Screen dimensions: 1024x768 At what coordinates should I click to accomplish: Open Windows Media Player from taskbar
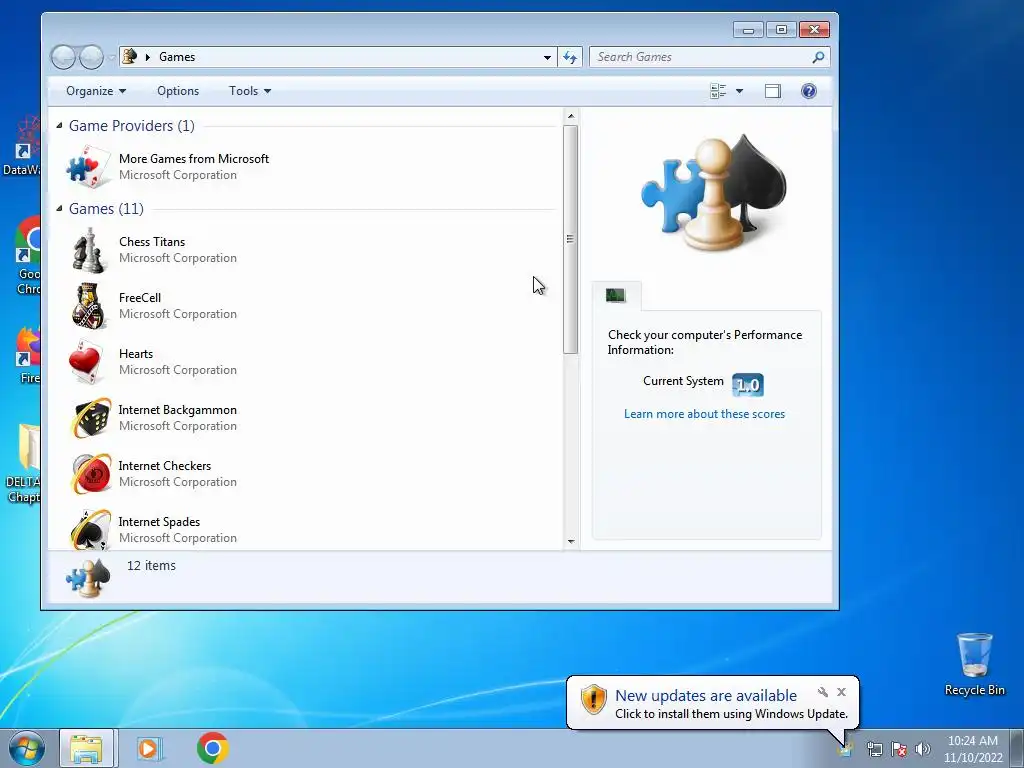click(x=149, y=748)
